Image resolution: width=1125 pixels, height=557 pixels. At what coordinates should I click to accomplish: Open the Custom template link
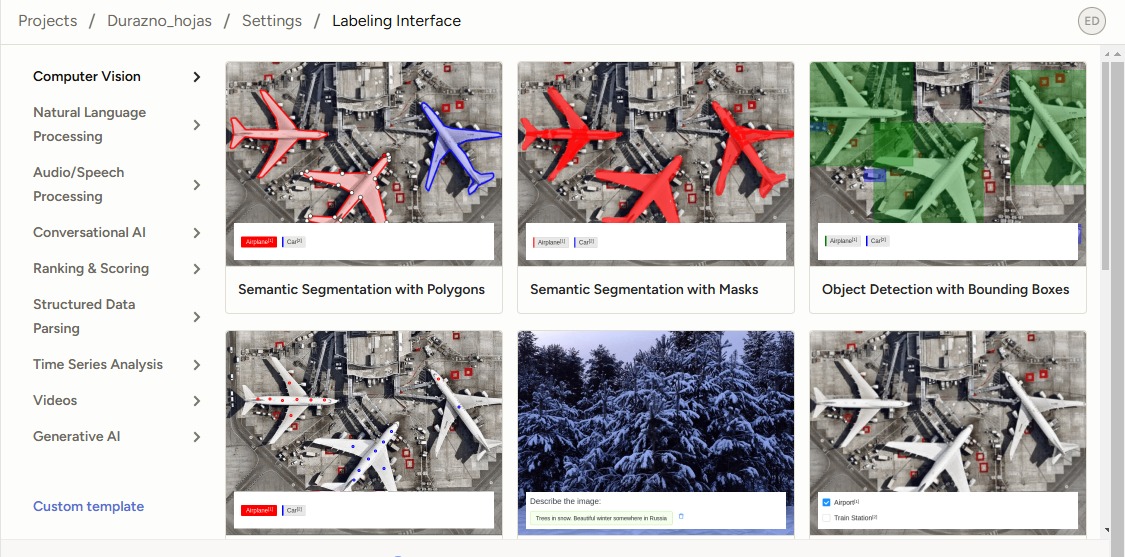click(88, 507)
